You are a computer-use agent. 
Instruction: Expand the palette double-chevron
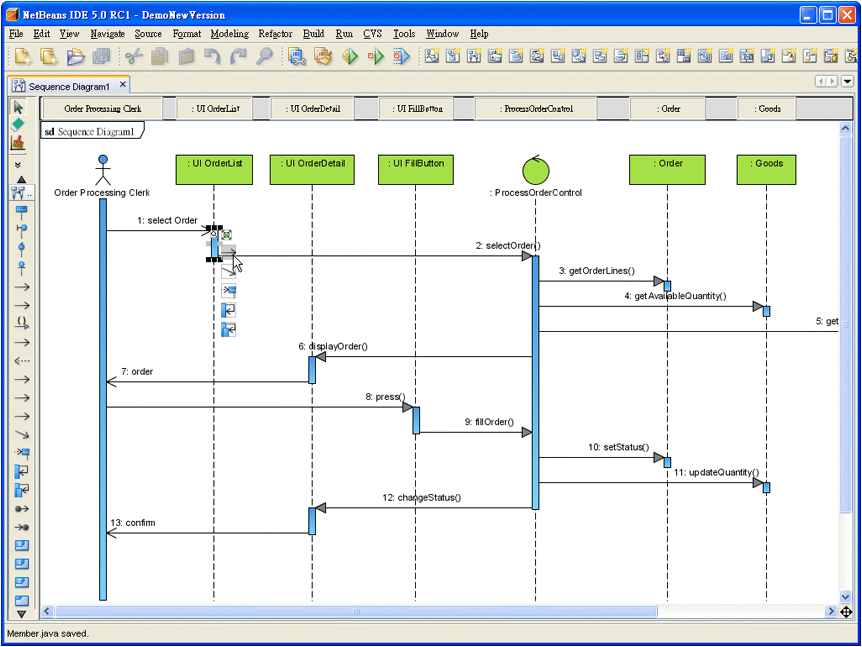click(x=18, y=164)
